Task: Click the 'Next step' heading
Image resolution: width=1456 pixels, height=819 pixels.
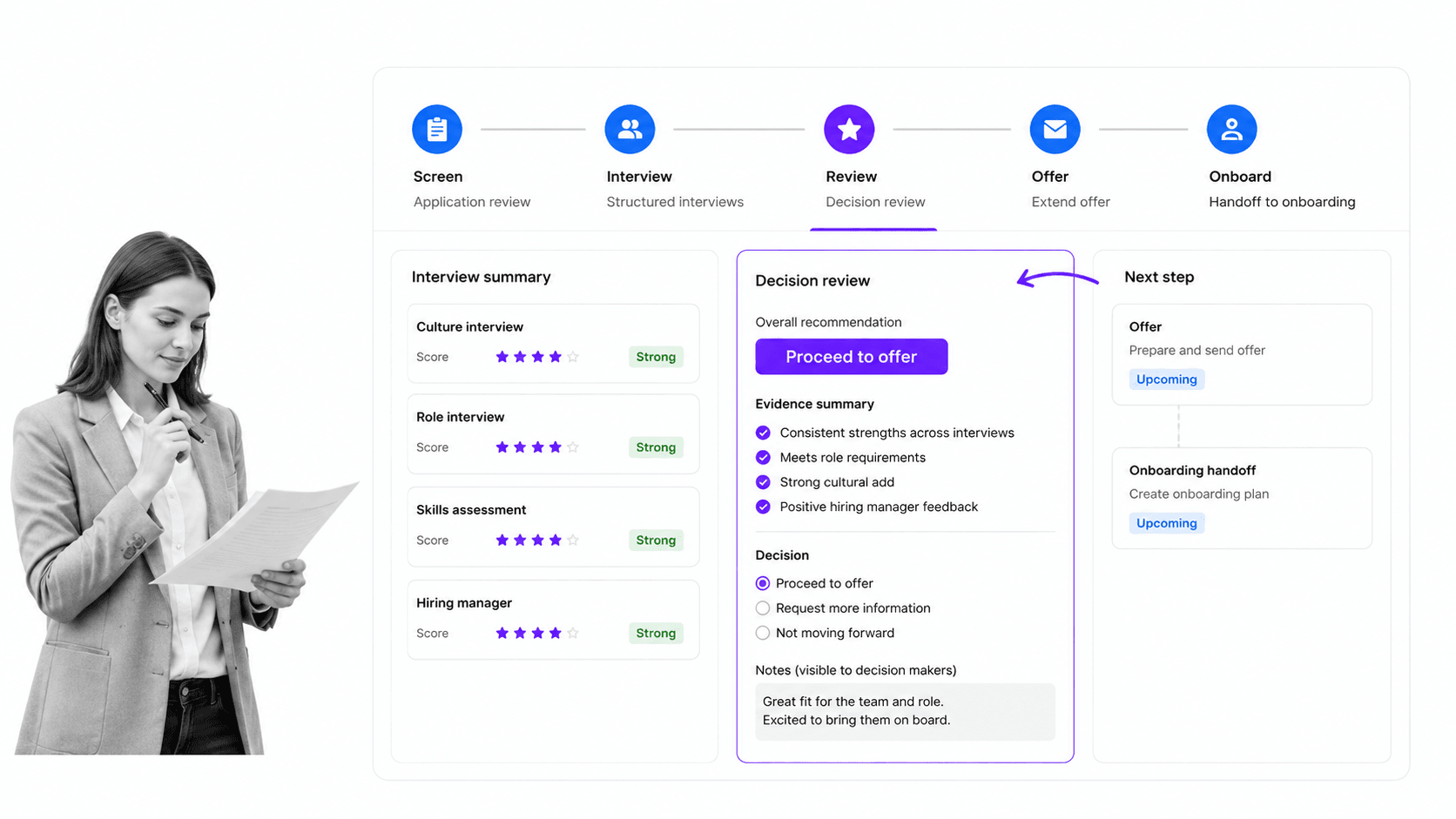Action: click(x=1159, y=277)
